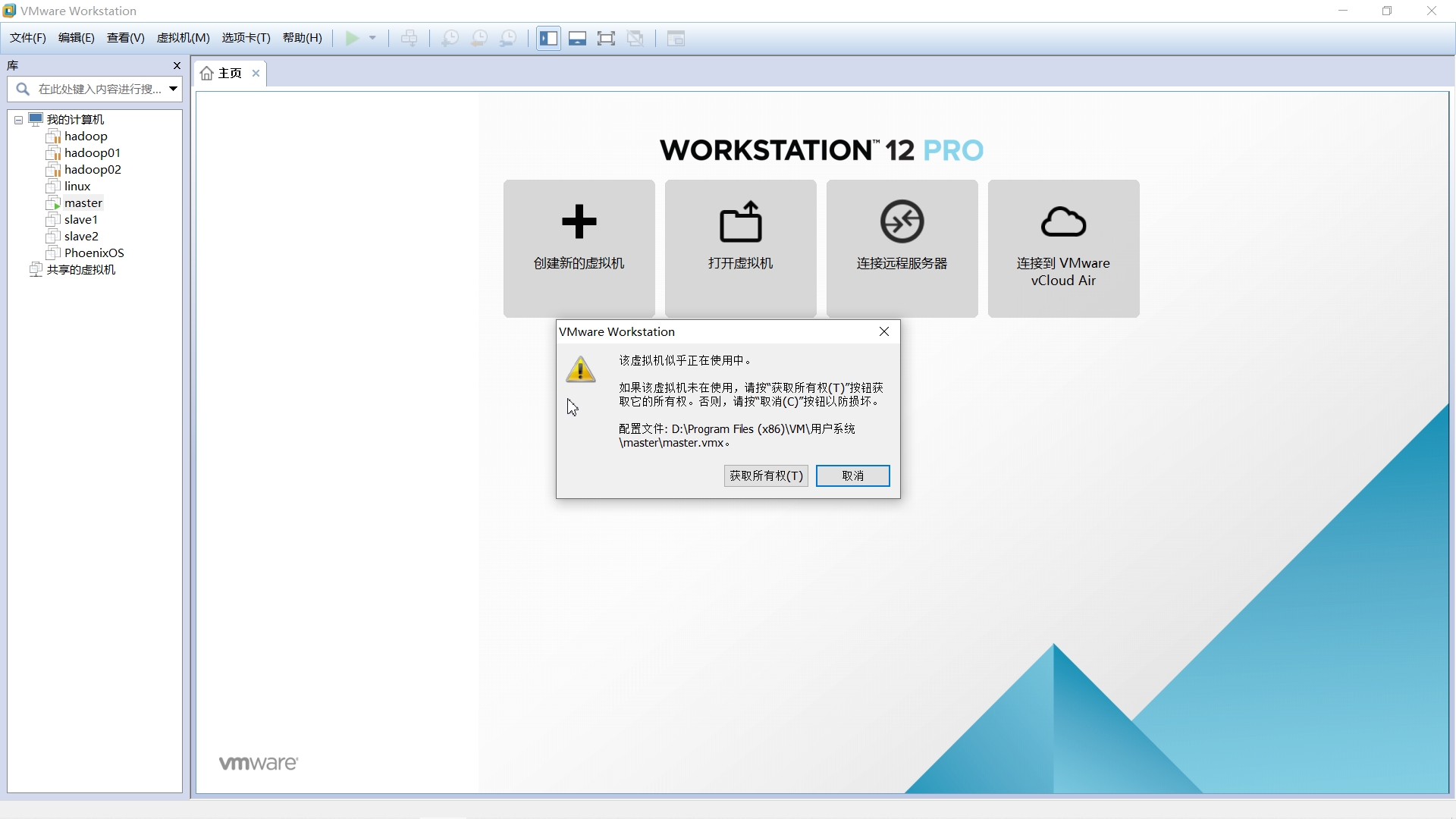Open the snapshot manager wrench-clock icon
The image size is (1456, 819).
pos(509,38)
